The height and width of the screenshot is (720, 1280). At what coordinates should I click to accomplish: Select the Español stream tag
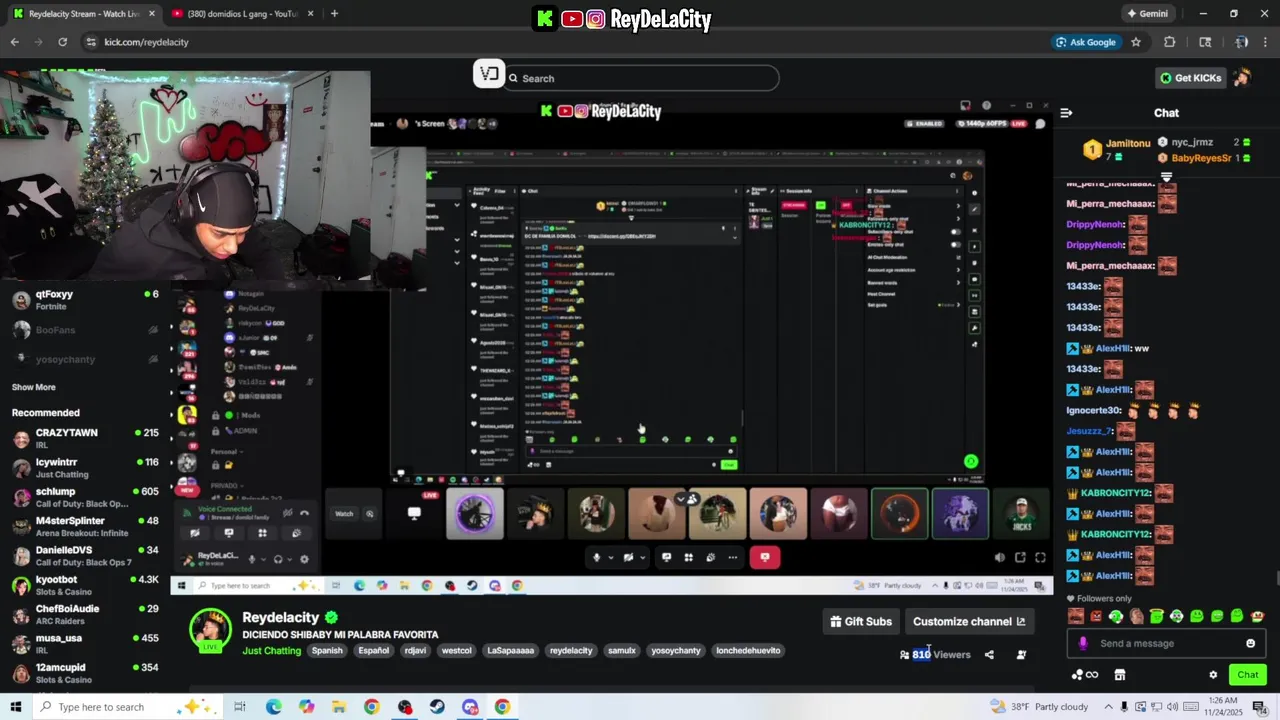point(374,650)
